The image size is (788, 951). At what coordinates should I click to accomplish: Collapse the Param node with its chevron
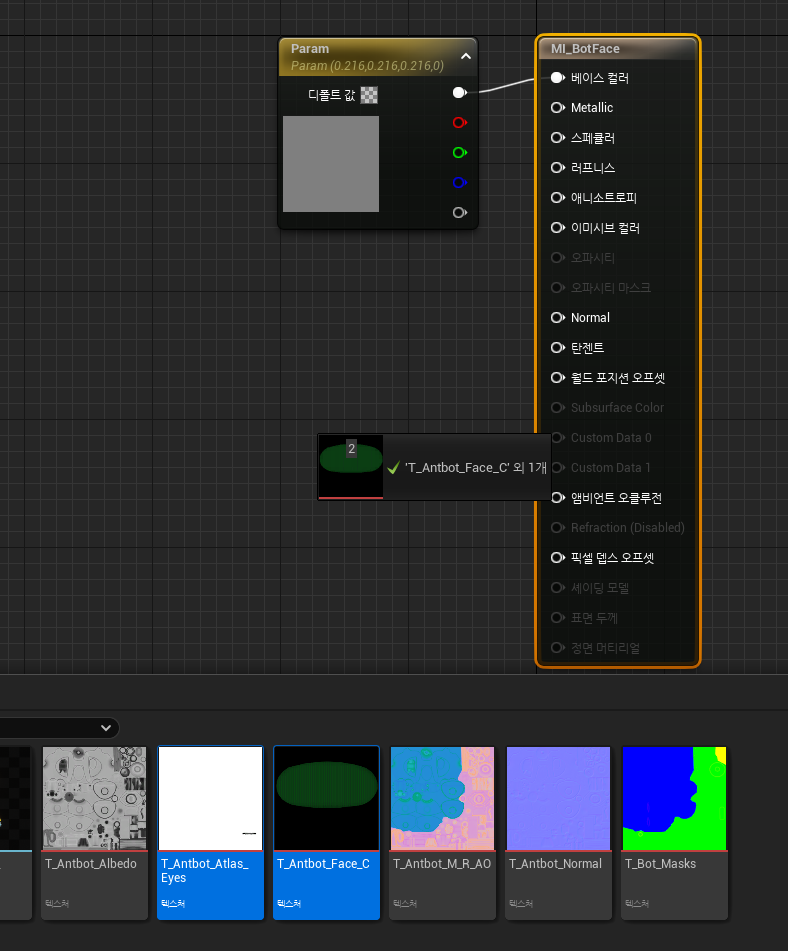(x=466, y=56)
